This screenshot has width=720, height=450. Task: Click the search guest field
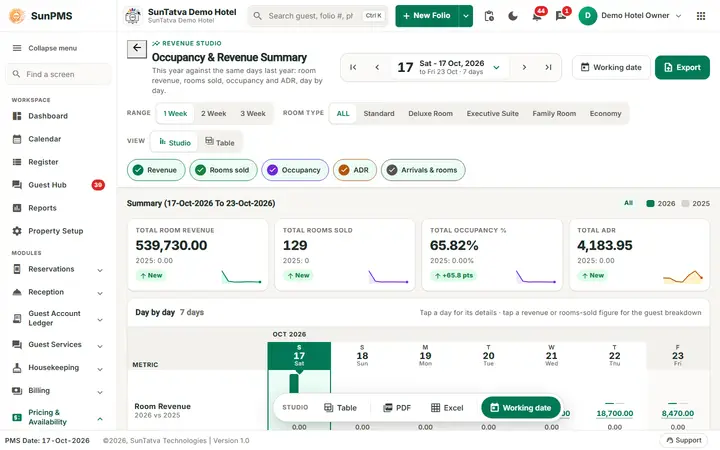point(318,16)
